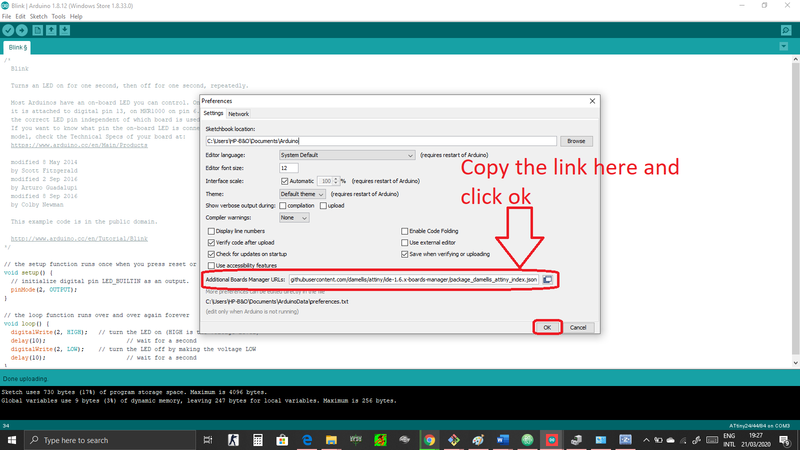The width and height of the screenshot is (800, 450).
Task: Click the touch keyboard tray icon
Action: pos(712,440)
